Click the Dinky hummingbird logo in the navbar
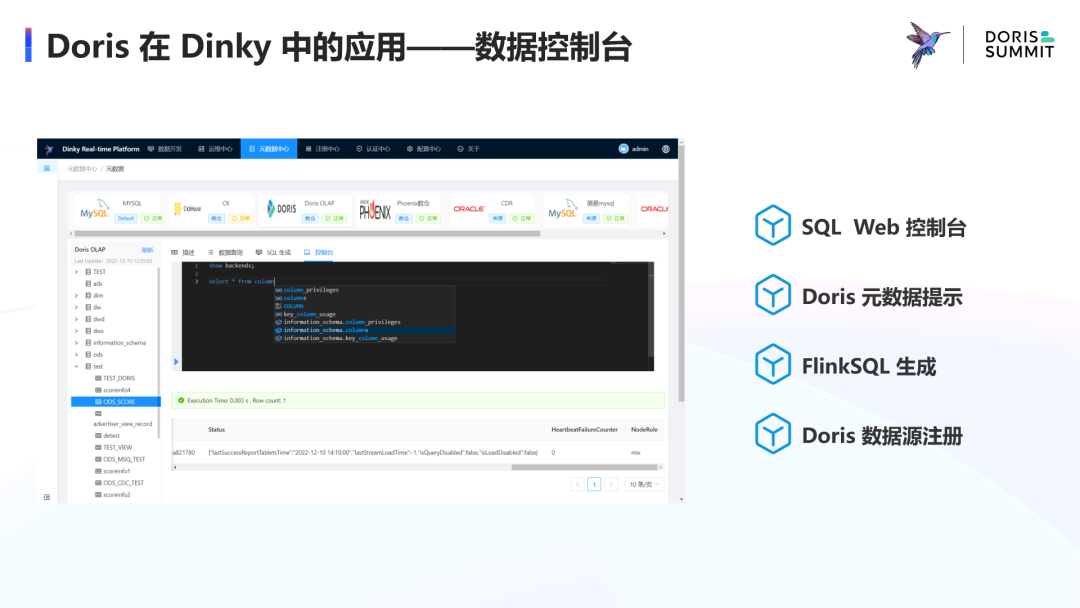The height and width of the screenshot is (608, 1080). tap(49, 149)
